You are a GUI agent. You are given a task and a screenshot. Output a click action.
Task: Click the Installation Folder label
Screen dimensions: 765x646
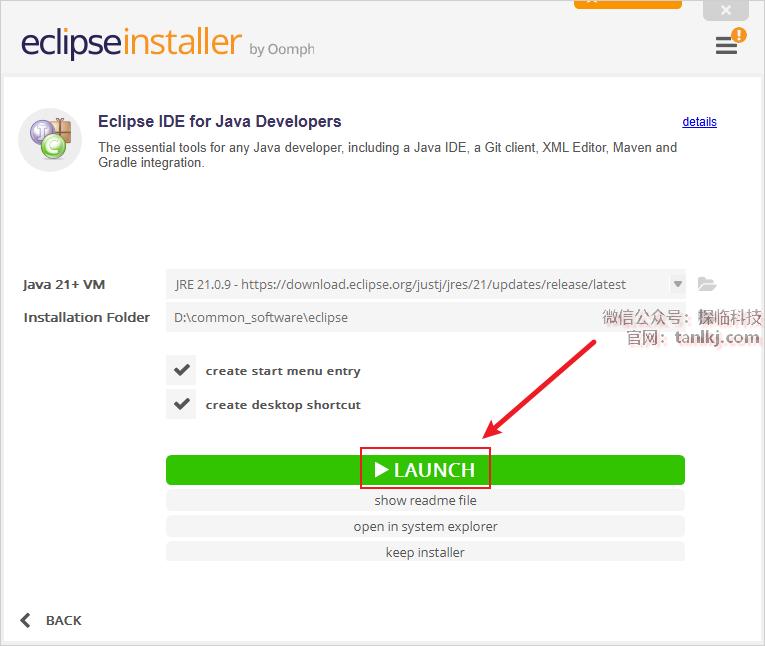coord(86,317)
